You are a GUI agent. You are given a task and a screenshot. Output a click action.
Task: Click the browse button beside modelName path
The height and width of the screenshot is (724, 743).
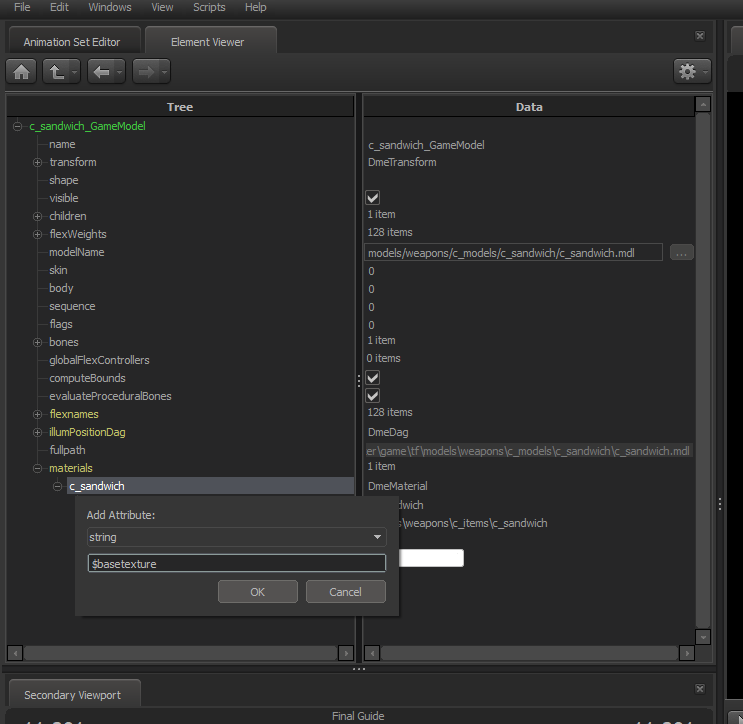coord(681,253)
